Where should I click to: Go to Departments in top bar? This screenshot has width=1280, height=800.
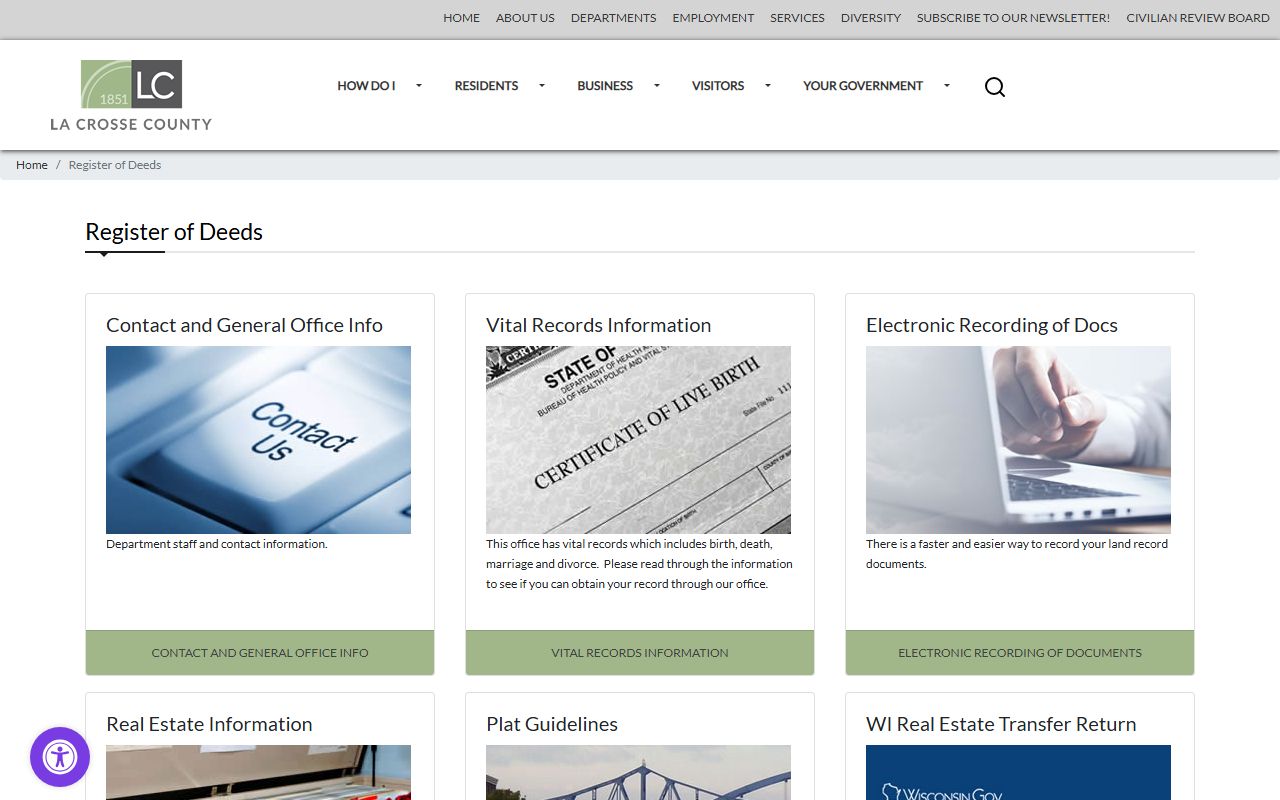tap(613, 18)
